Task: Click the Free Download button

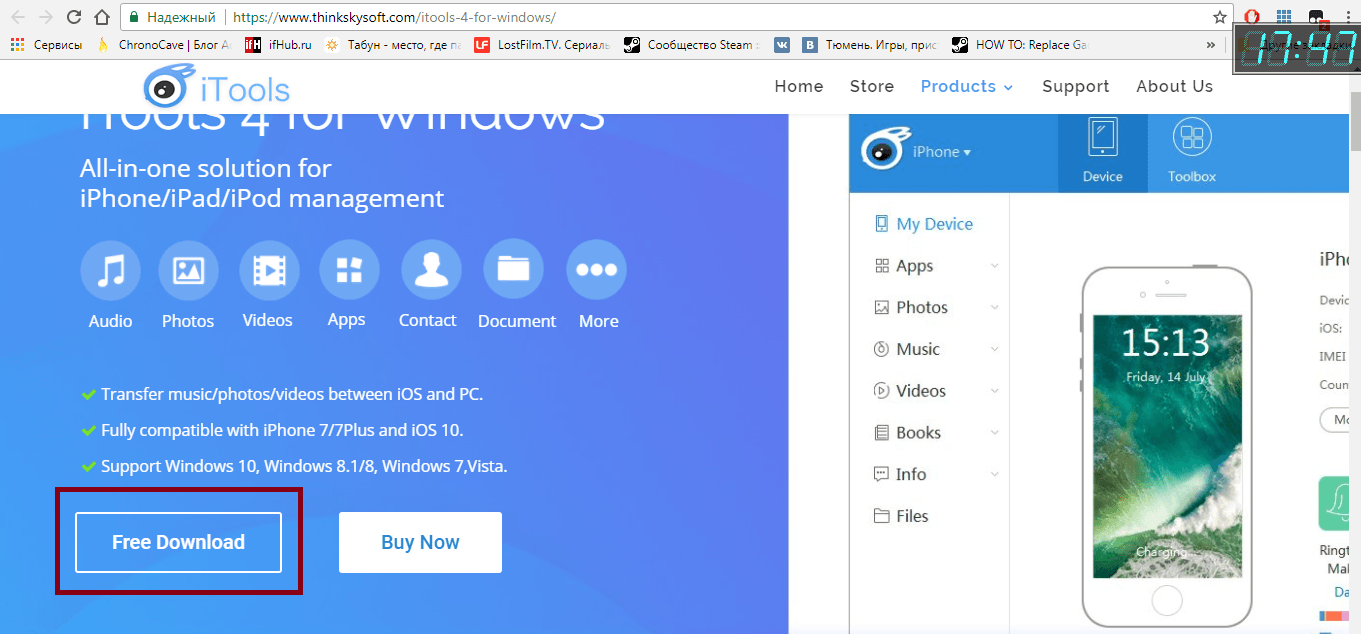Action: 178,542
